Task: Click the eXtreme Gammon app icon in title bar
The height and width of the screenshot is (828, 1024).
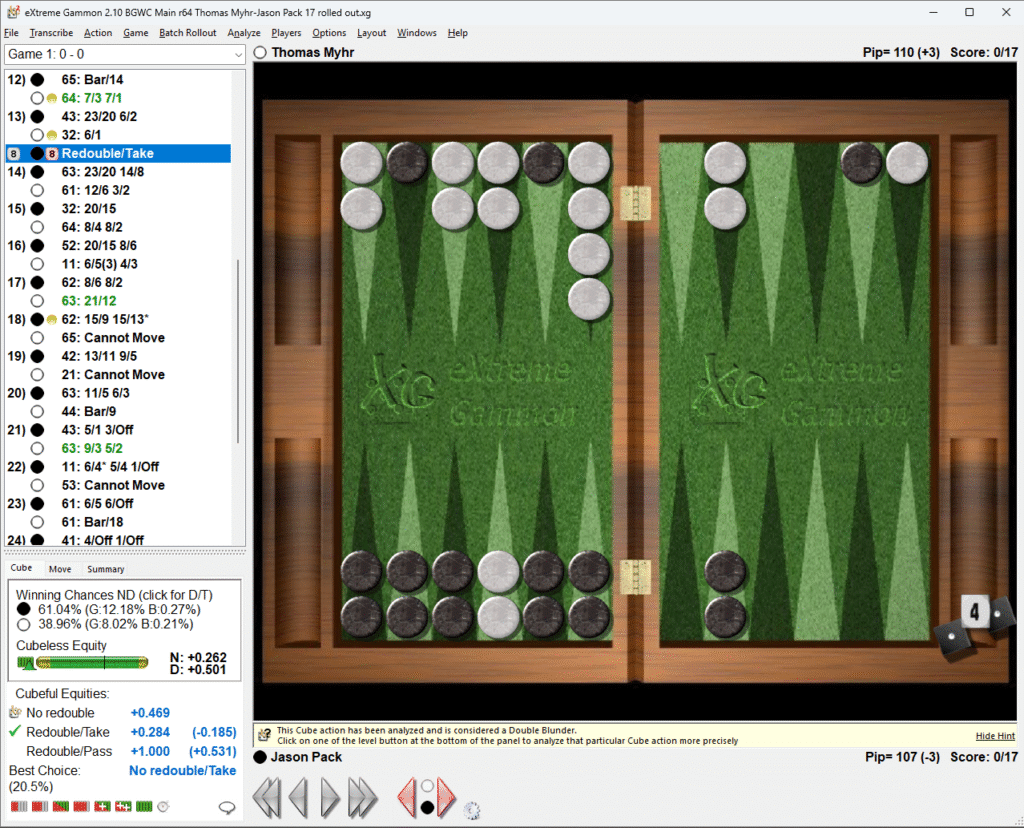Action: point(13,12)
